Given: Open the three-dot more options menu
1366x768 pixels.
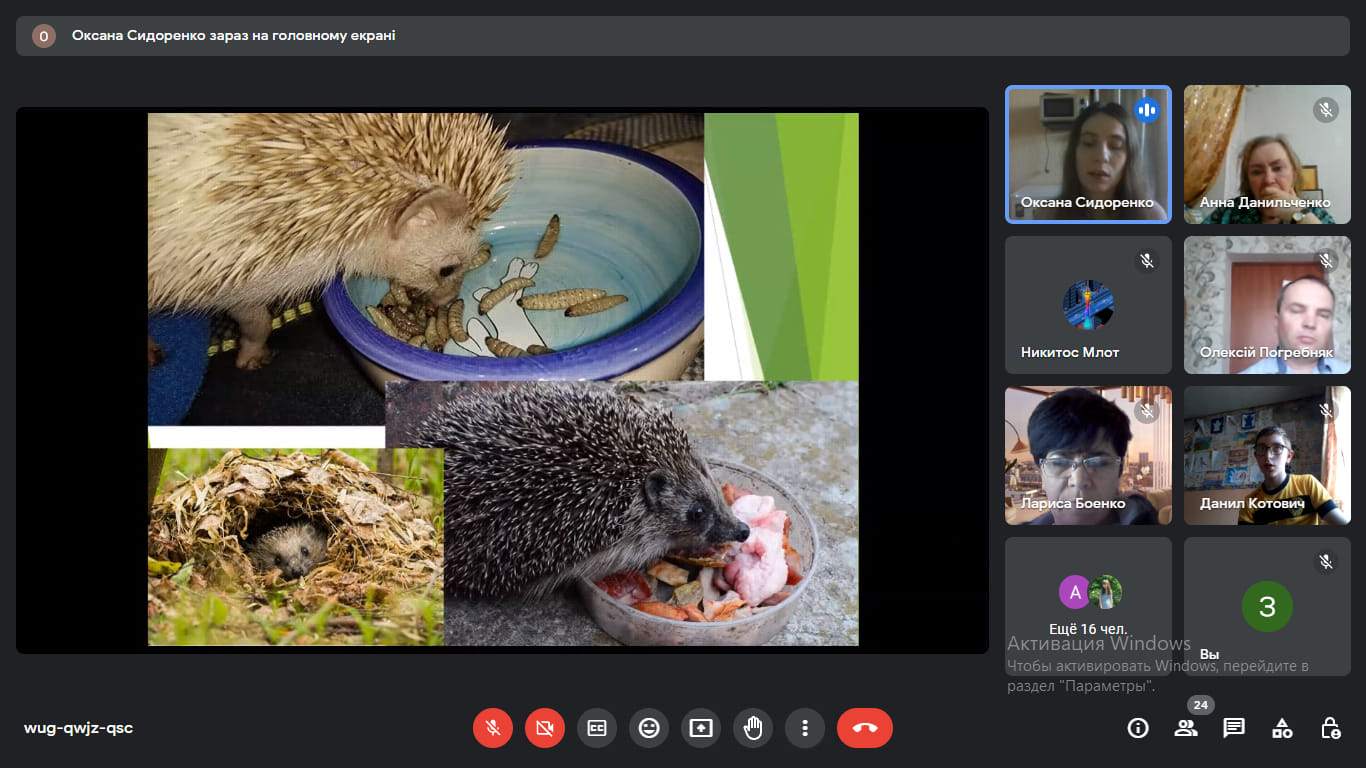Looking at the screenshot, I should (x=805, y=728).
